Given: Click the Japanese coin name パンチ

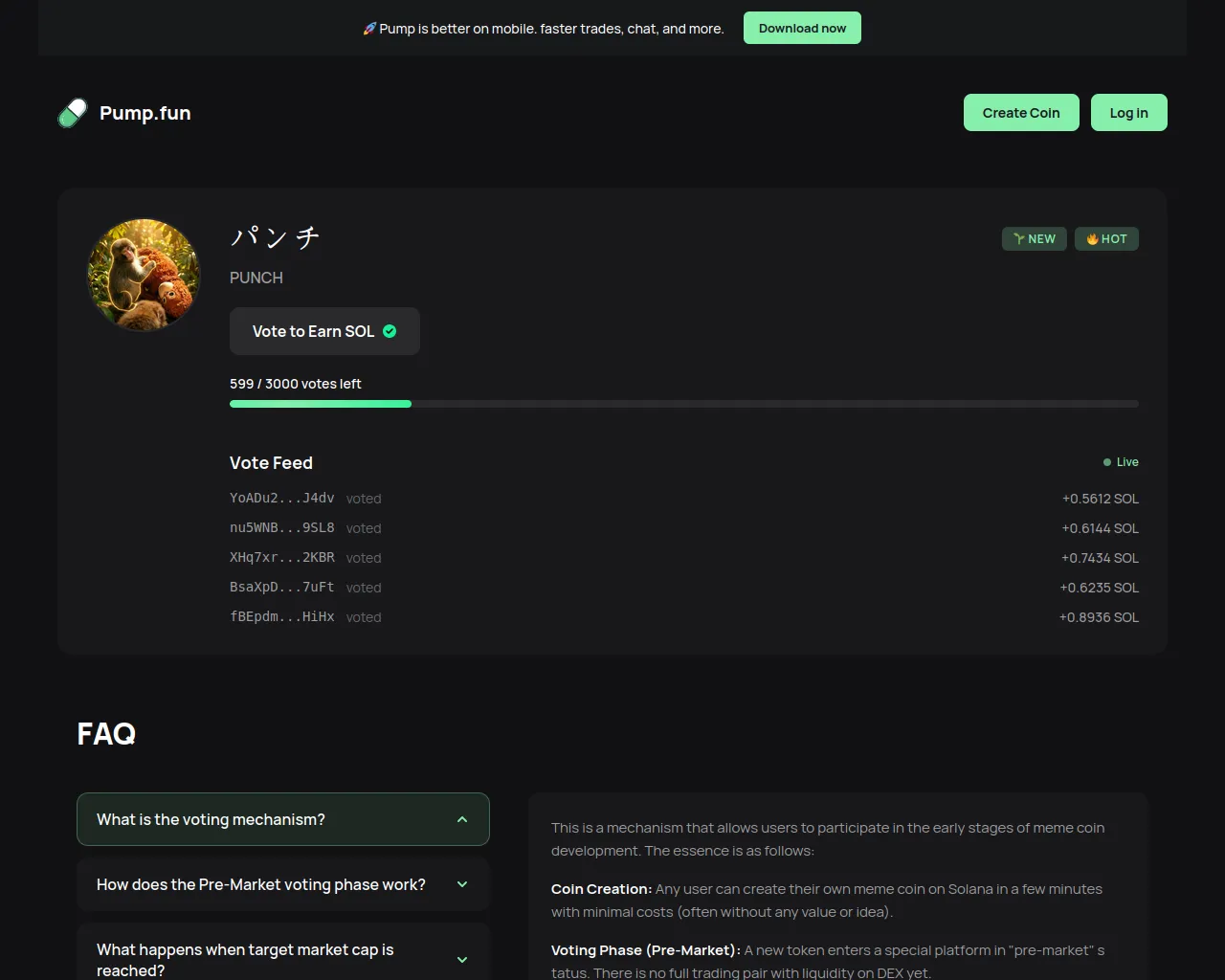Looking at the screenshot, I should click(275, 237).
